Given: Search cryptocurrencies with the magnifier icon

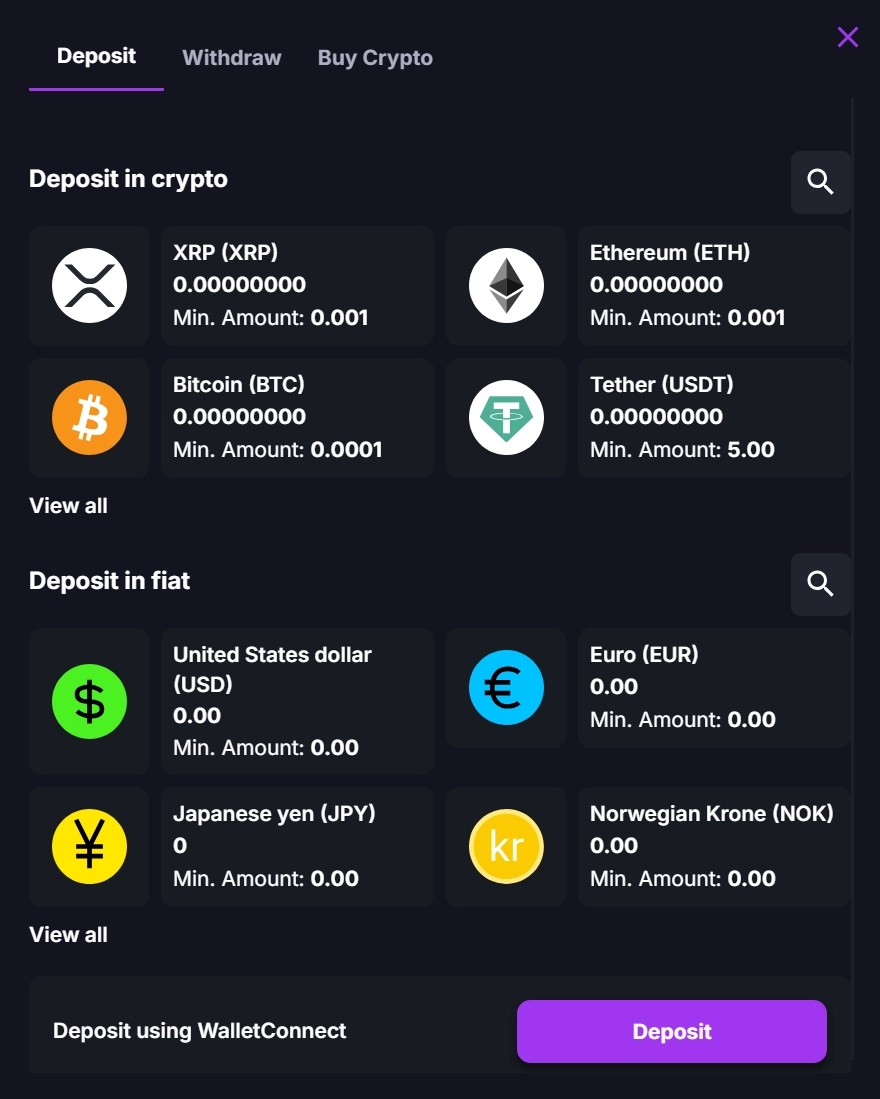Looking at the screenshot, I should click(x=820, y=182).
